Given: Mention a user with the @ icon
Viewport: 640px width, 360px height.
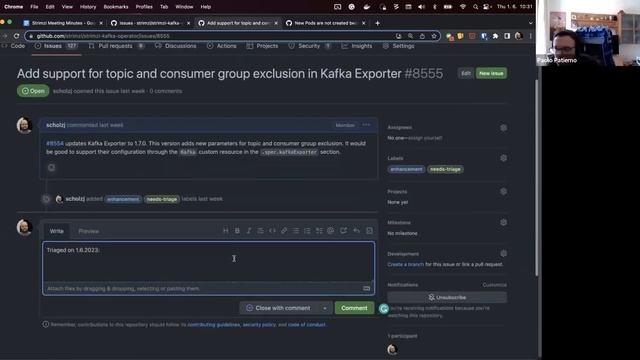Looking at the screenshot, I should pyautogui.click(x=331, y=231).
